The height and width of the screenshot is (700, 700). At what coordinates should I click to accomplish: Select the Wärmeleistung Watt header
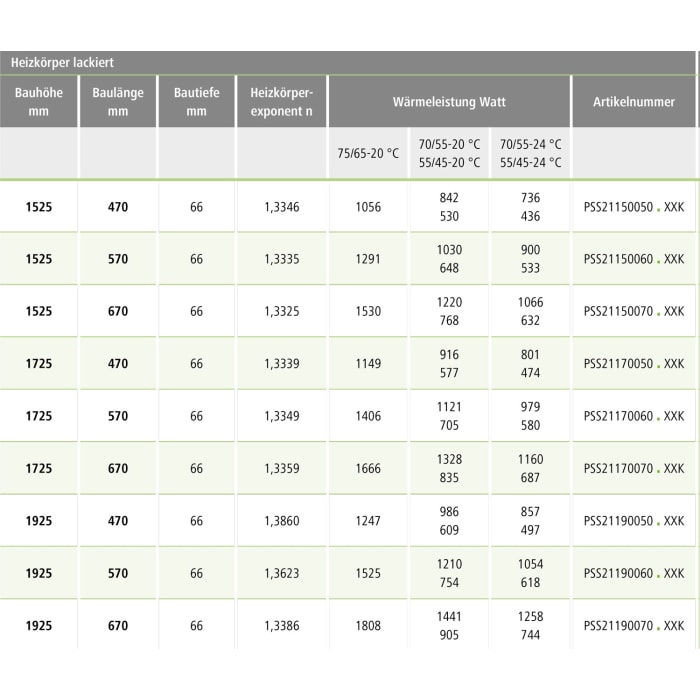click(x=449, y=102)
